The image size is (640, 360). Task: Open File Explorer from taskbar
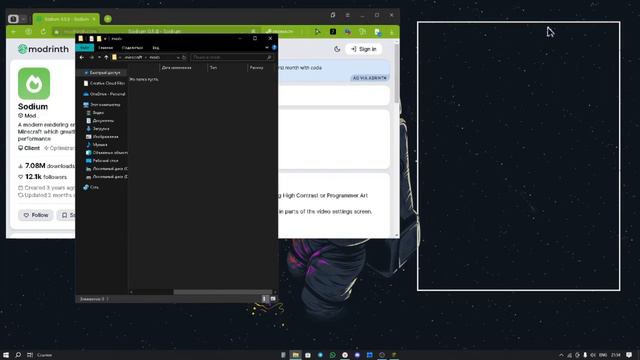click(x=296, y=355)
